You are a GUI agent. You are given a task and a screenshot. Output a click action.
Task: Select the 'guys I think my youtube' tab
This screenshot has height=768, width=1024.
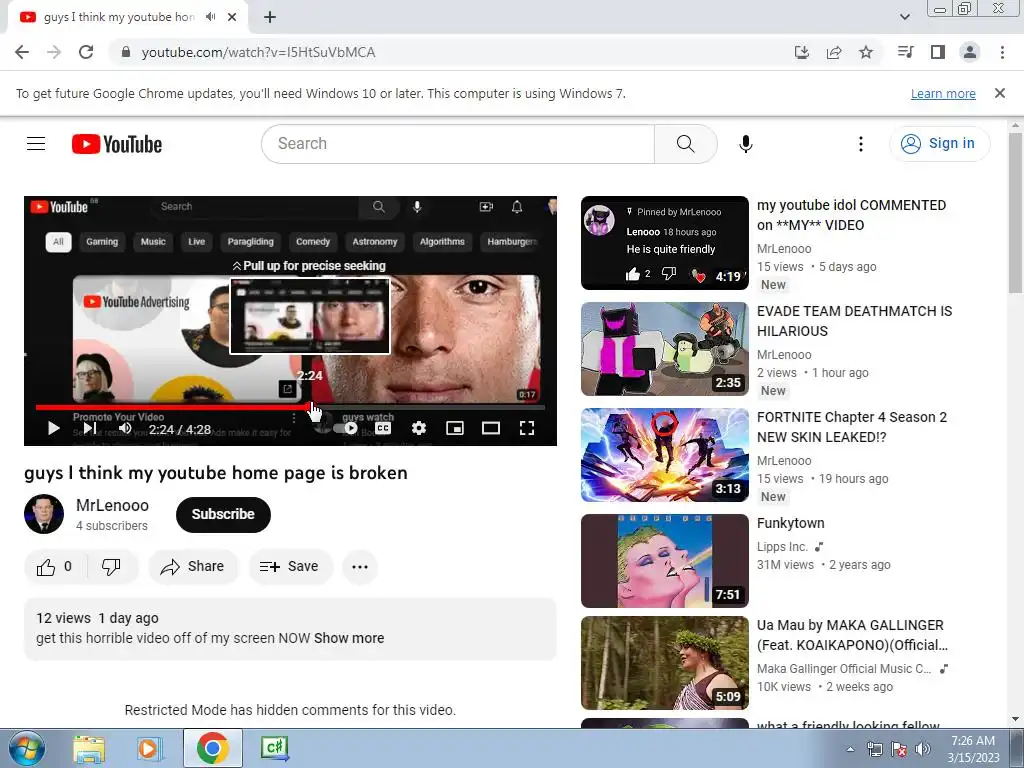[x=119, y=17]
